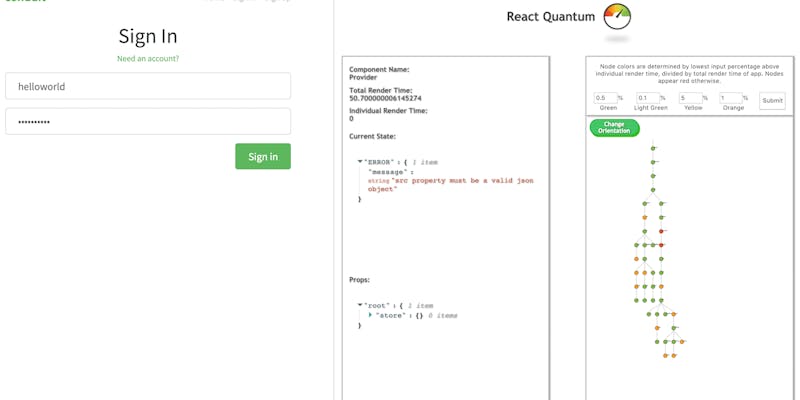
Task: Click the Green percentage input showing 0.5
Action: pos(606,98)
